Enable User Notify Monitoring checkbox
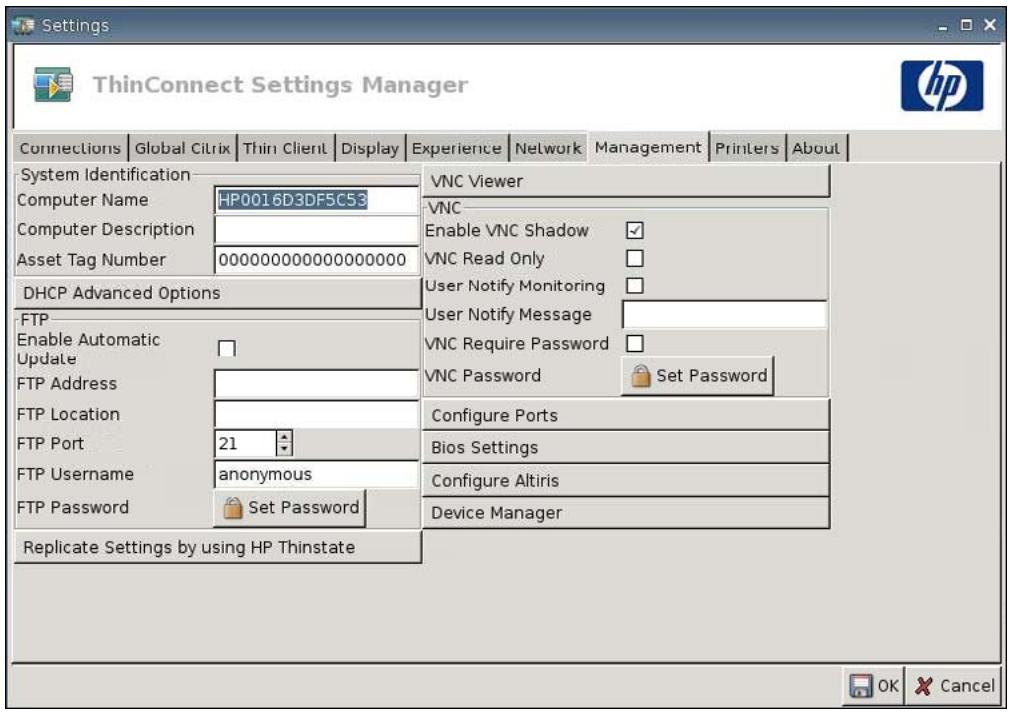The height and width of the screenshot is (712, 1009). 635,285
